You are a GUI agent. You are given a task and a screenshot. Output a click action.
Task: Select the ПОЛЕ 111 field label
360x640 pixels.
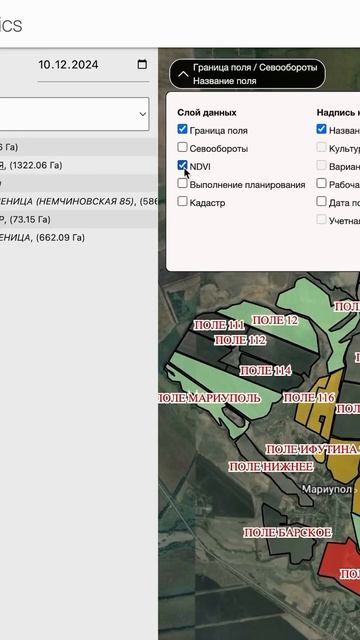(219, 325)
